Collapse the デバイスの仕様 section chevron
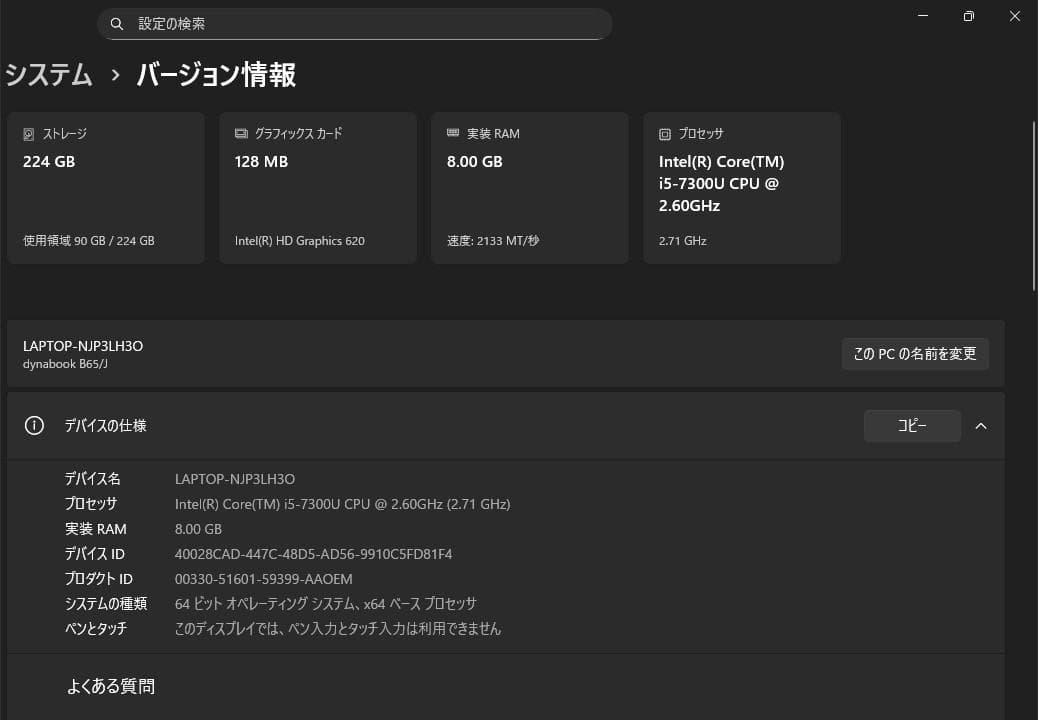 [980, 425]
